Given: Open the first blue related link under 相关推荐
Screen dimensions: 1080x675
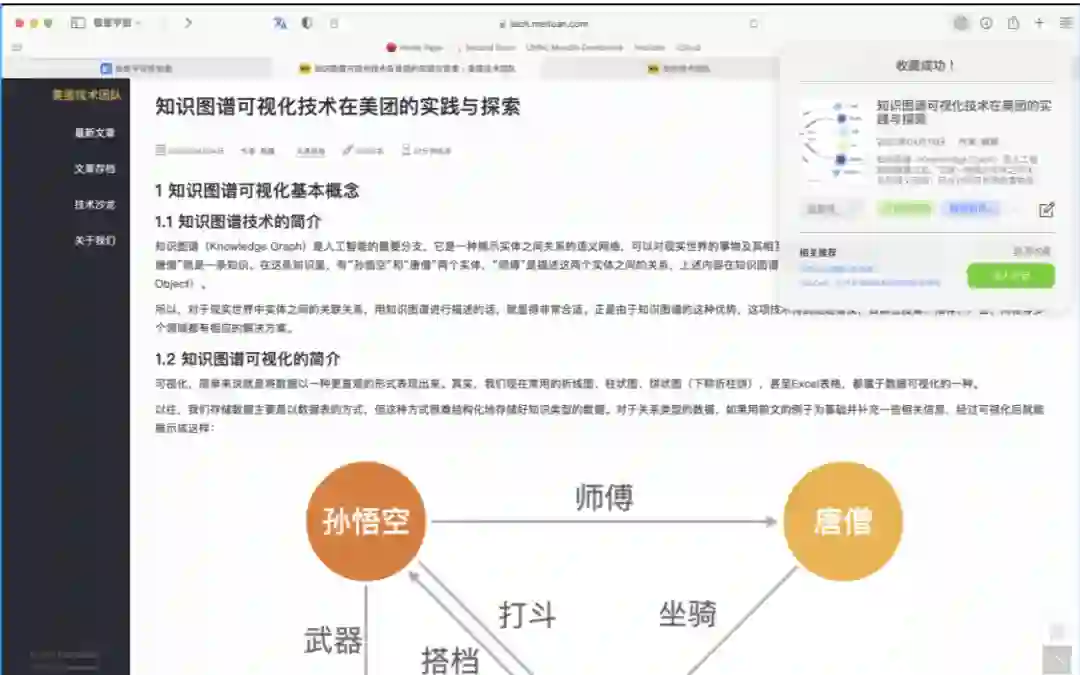Looking at the screenshot, I should (837, 269).
